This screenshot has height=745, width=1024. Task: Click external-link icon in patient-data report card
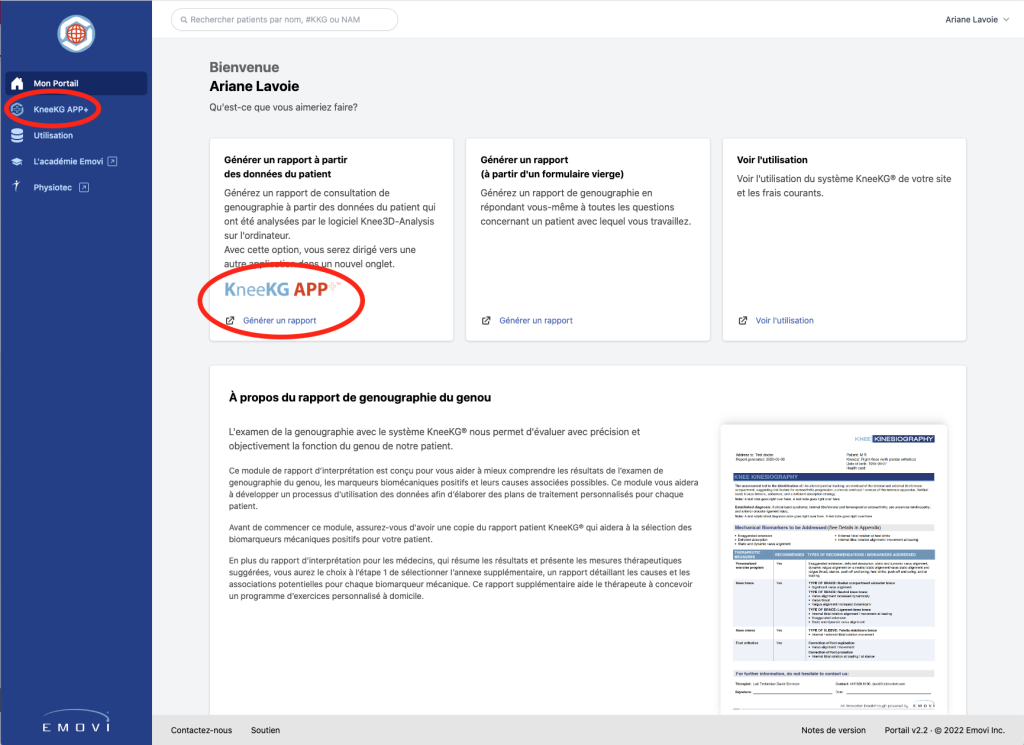(x=230, y=321)
